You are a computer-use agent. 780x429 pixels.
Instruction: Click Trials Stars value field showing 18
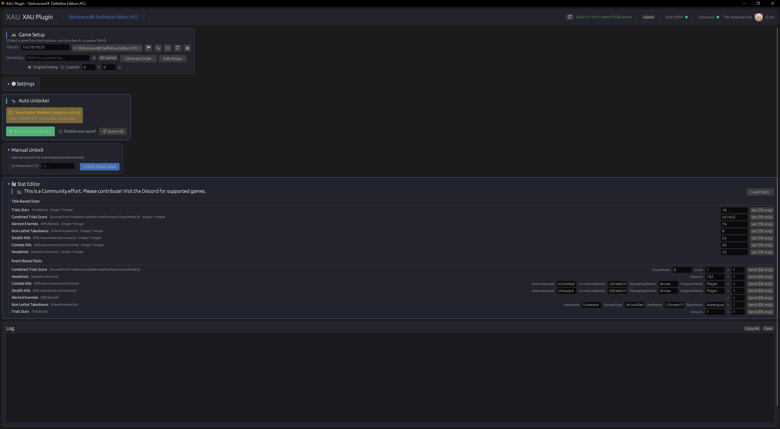click(734, 210)
